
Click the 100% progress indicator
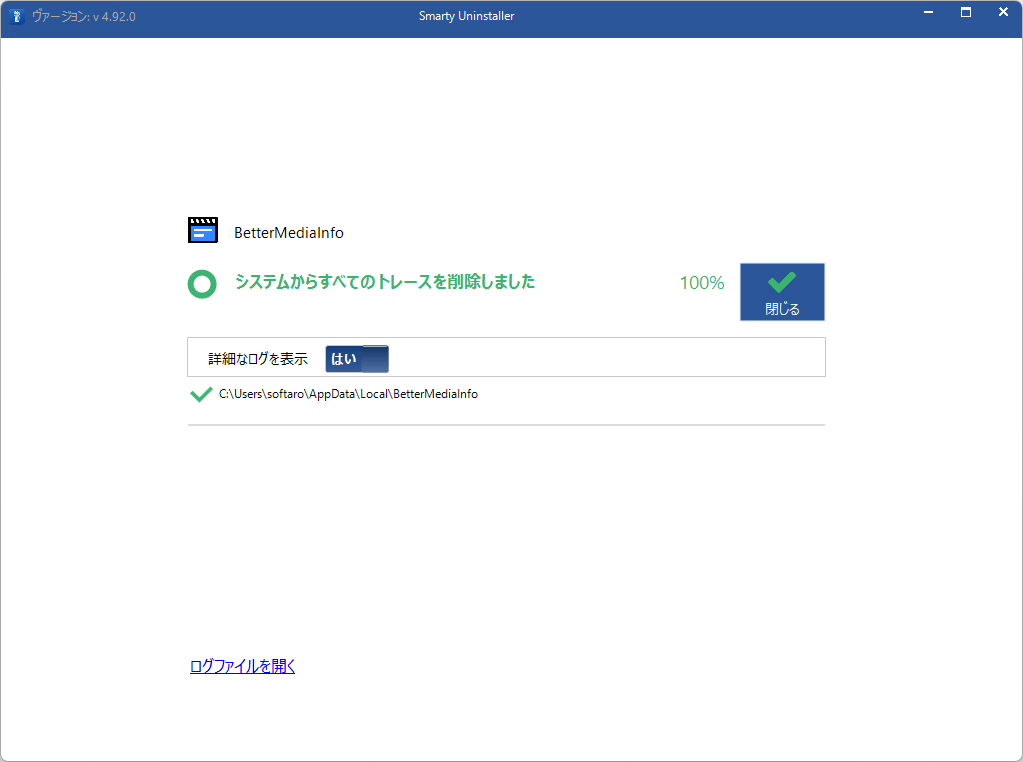[702, 283]
